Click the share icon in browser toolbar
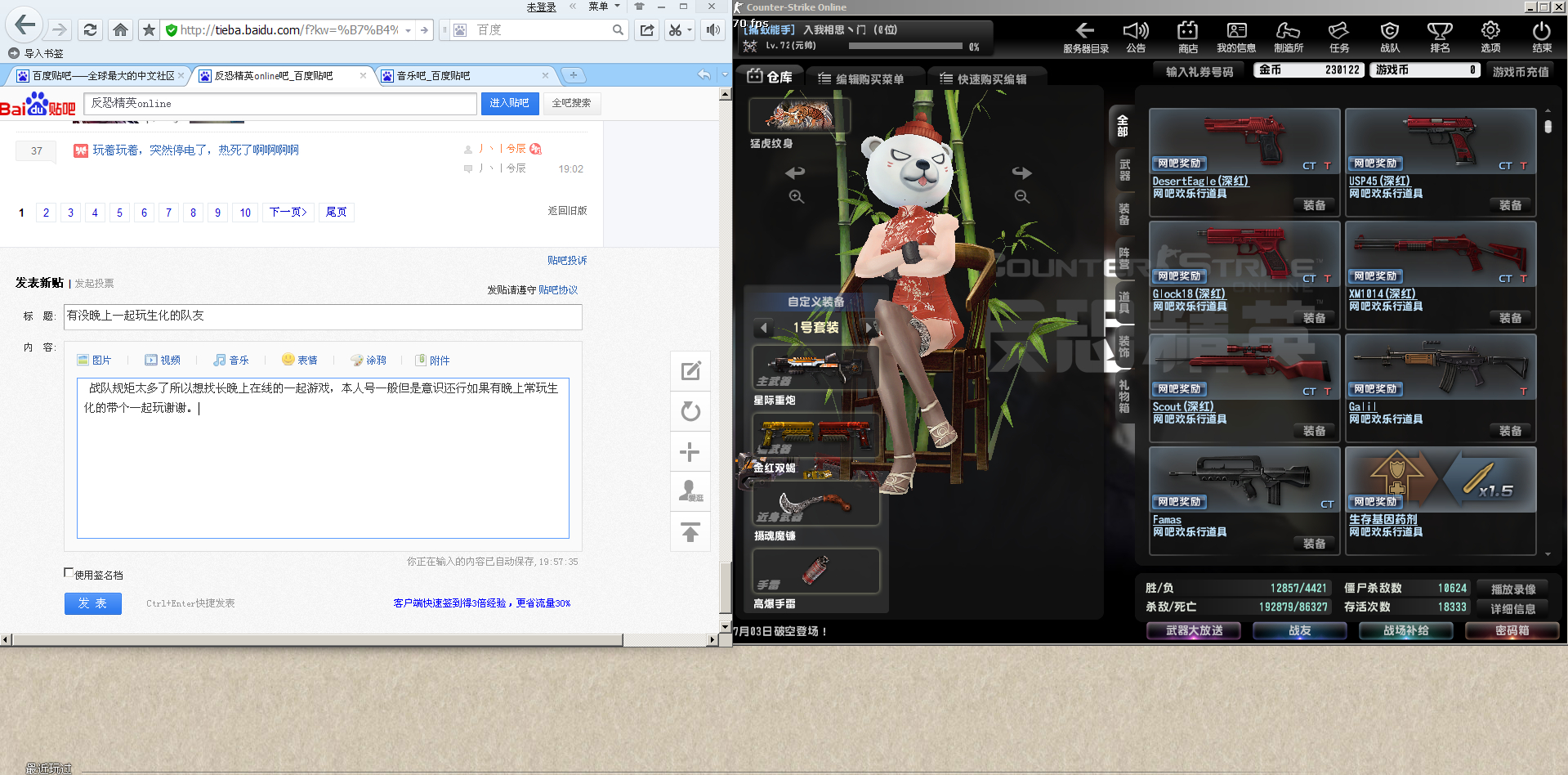This screenshot has height=775, width=1568. (647, 30)
